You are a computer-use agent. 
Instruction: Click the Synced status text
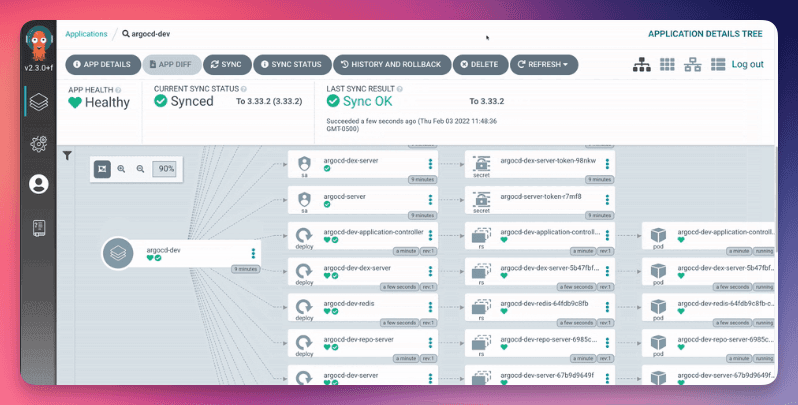(x=192, y=101)
